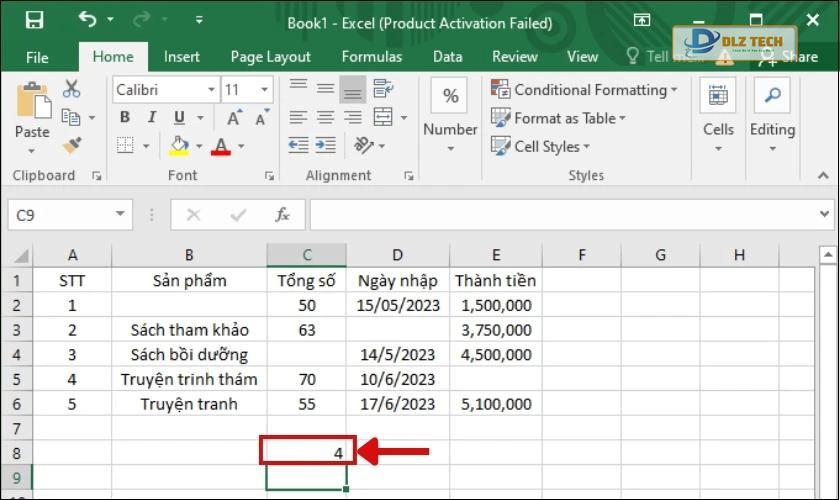Toggle Bottom Align
Image resolution: width=840 pixels, height=500 pixels.
(352, 89)
